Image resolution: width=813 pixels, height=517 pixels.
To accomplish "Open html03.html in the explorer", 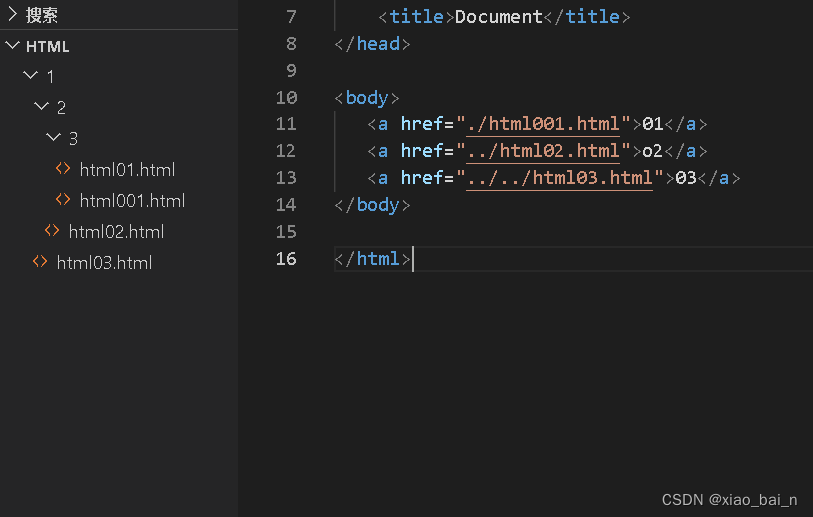I will coord(105,263).
